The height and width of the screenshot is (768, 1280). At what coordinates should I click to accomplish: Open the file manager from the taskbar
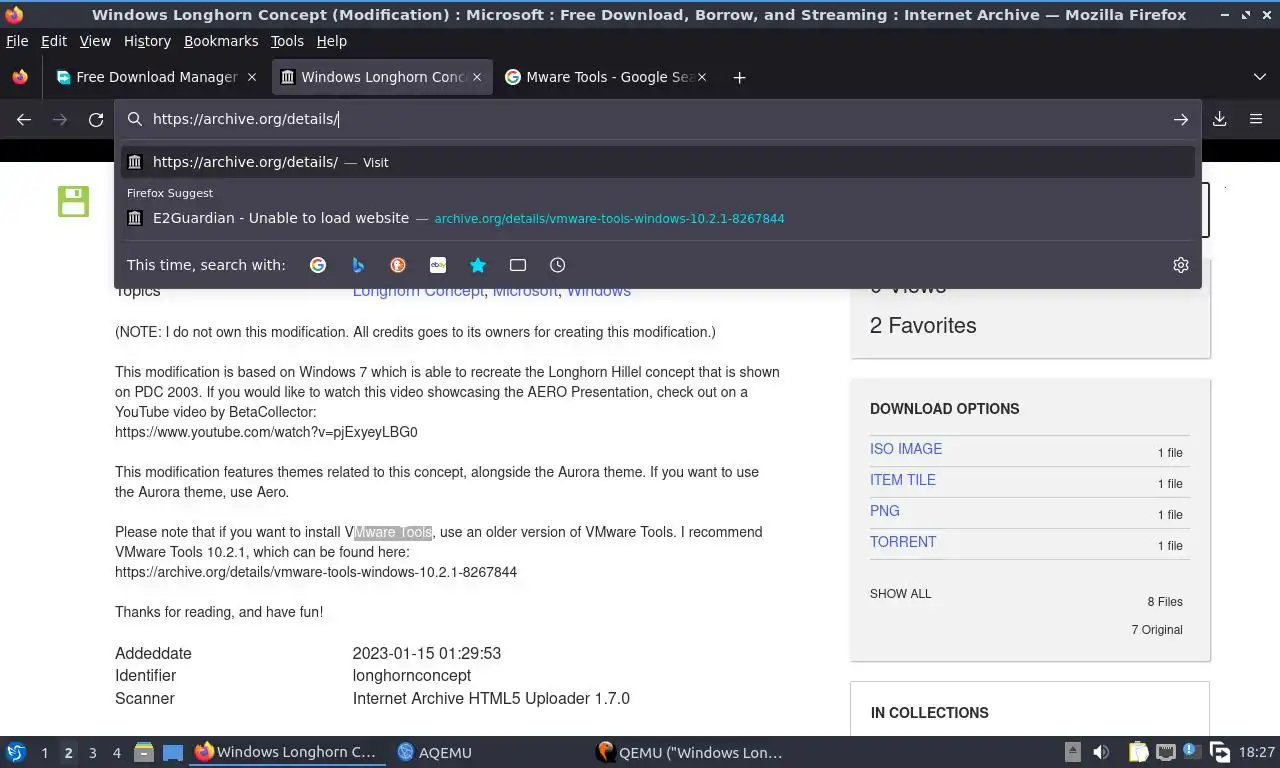pos(144,752)
